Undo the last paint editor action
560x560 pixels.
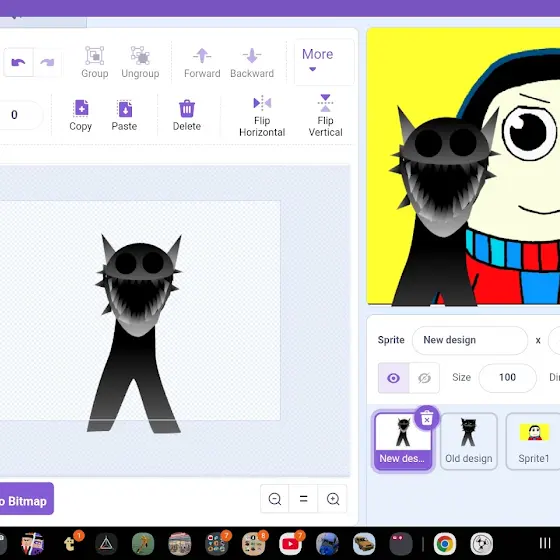tap(18, 62)
